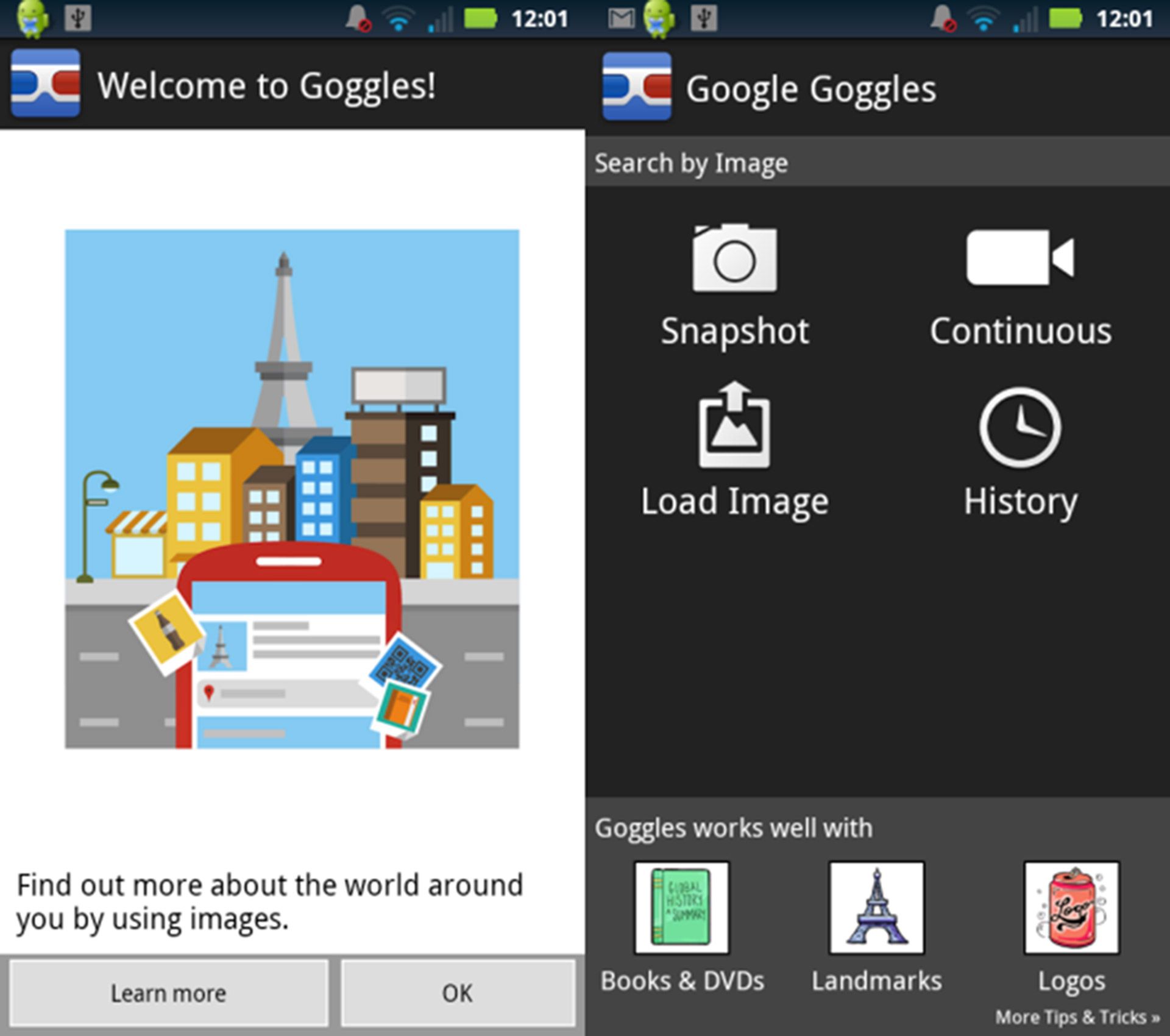Tap the Books & DVDs green book thumbnail
This screenshot has width=1170, height=1036.
681,907
